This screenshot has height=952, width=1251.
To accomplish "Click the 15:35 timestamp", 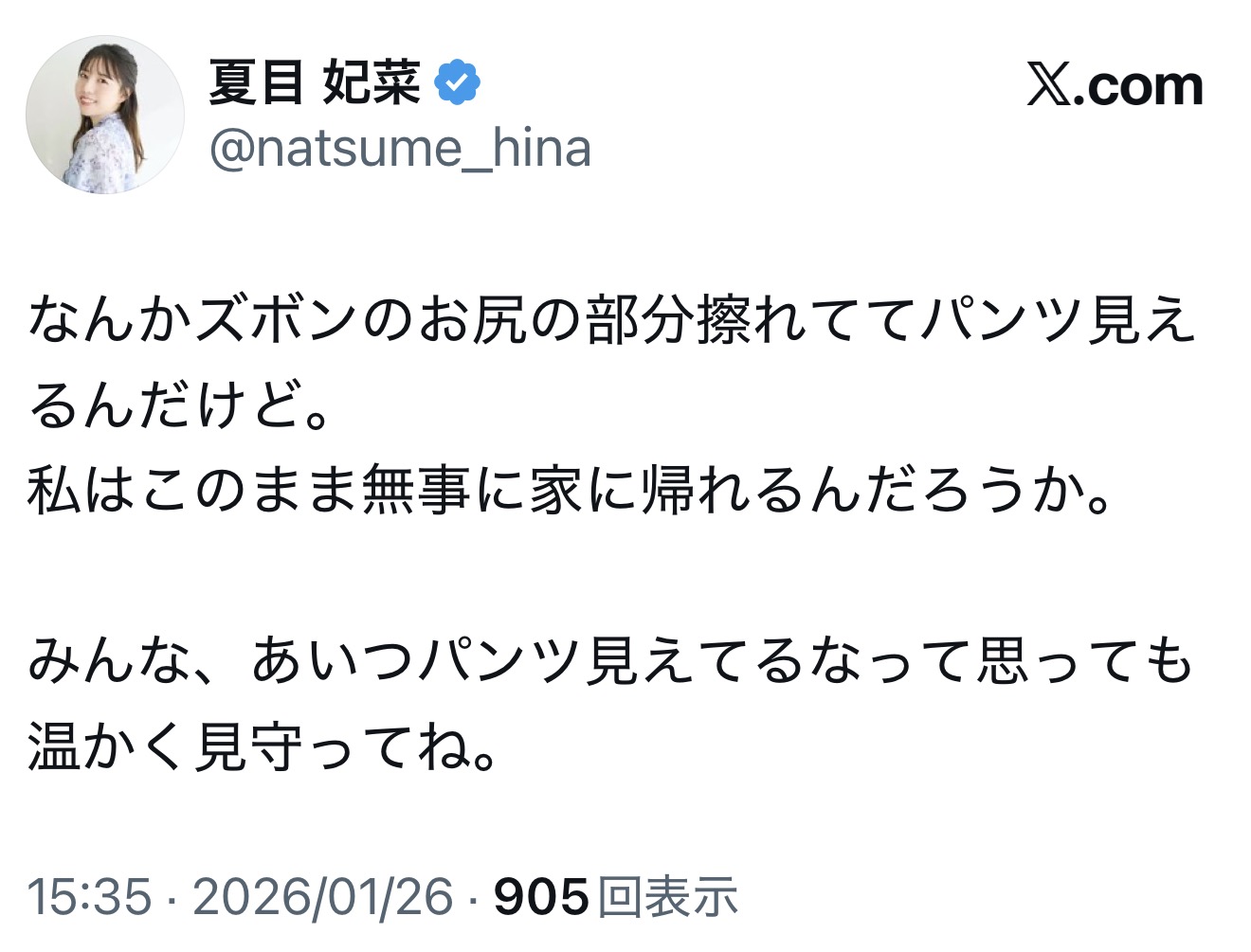I will click(89, 896).
